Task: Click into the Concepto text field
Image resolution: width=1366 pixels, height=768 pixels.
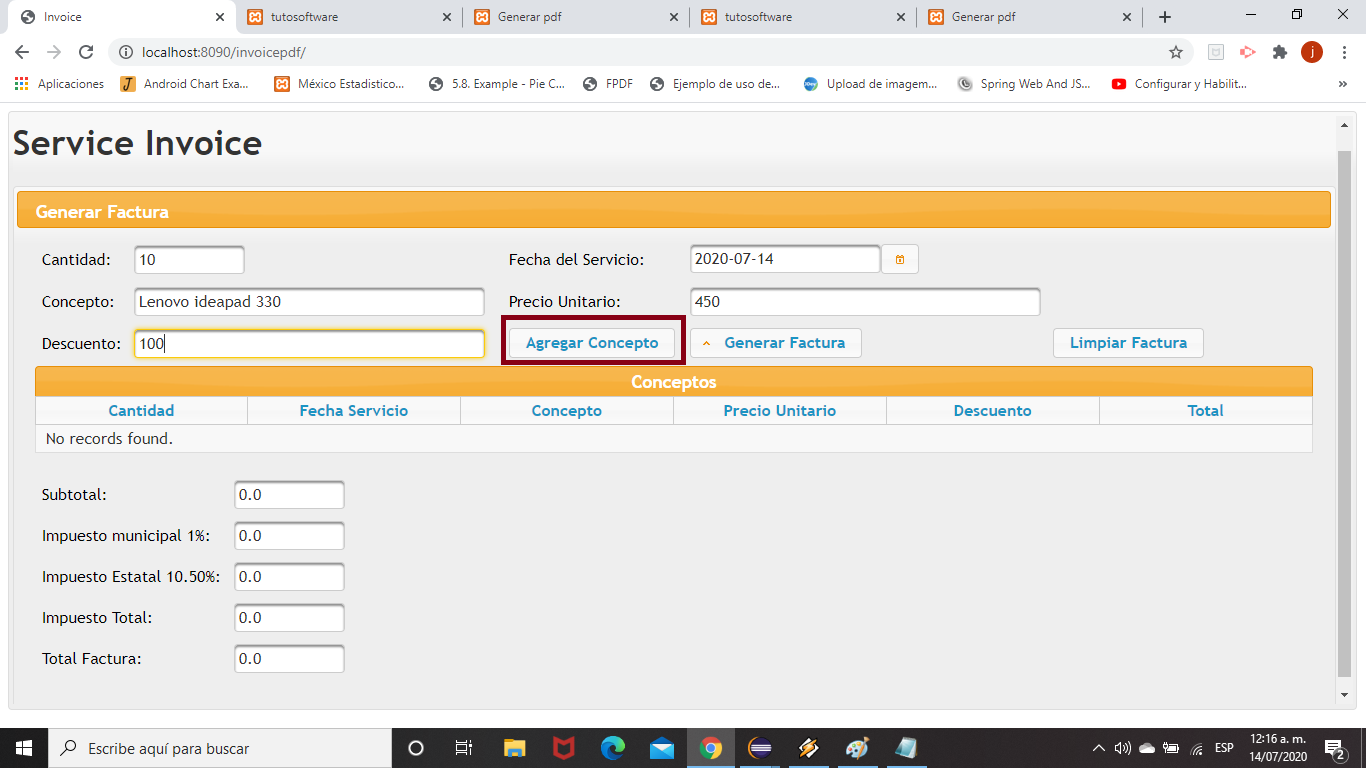Action: 309,302
